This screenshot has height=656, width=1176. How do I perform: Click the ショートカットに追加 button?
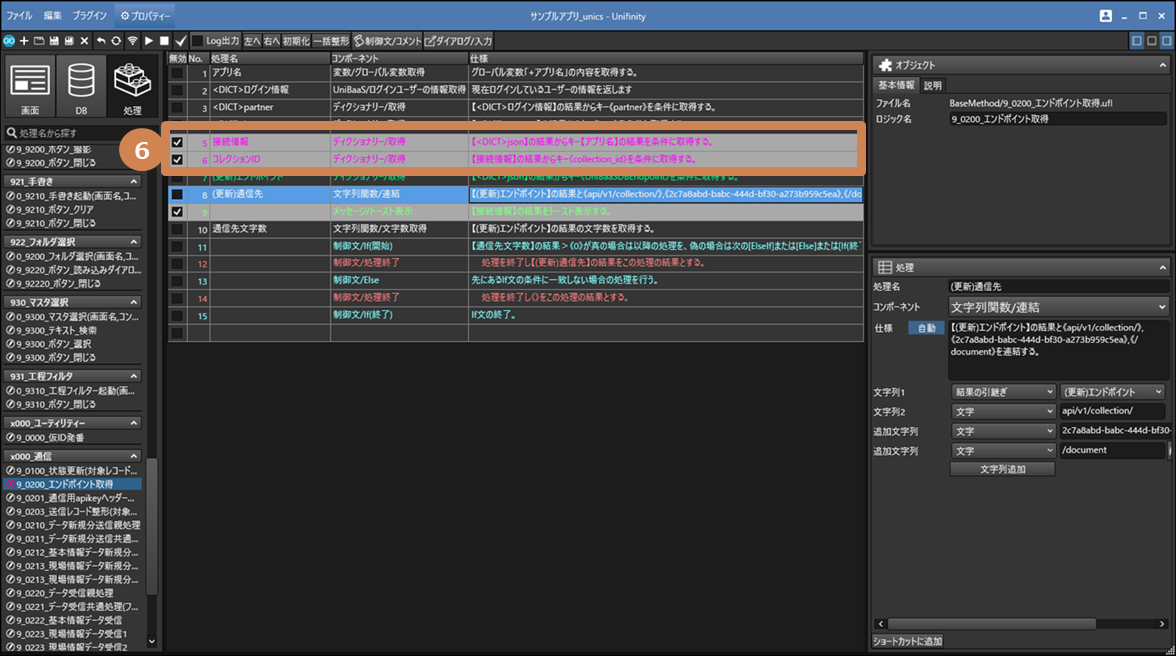(x=908, y=641)
